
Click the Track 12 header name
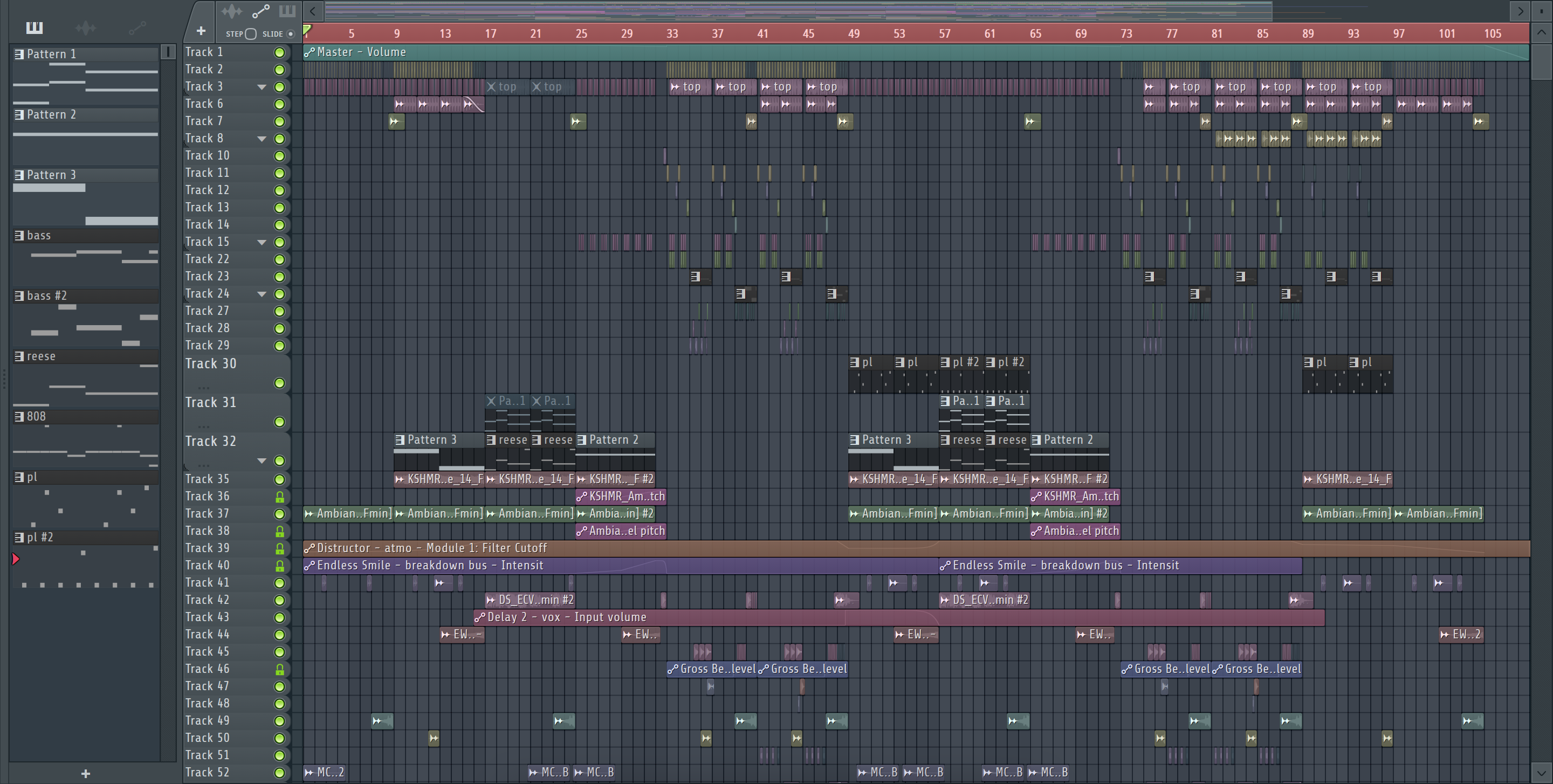click(207, 190)
